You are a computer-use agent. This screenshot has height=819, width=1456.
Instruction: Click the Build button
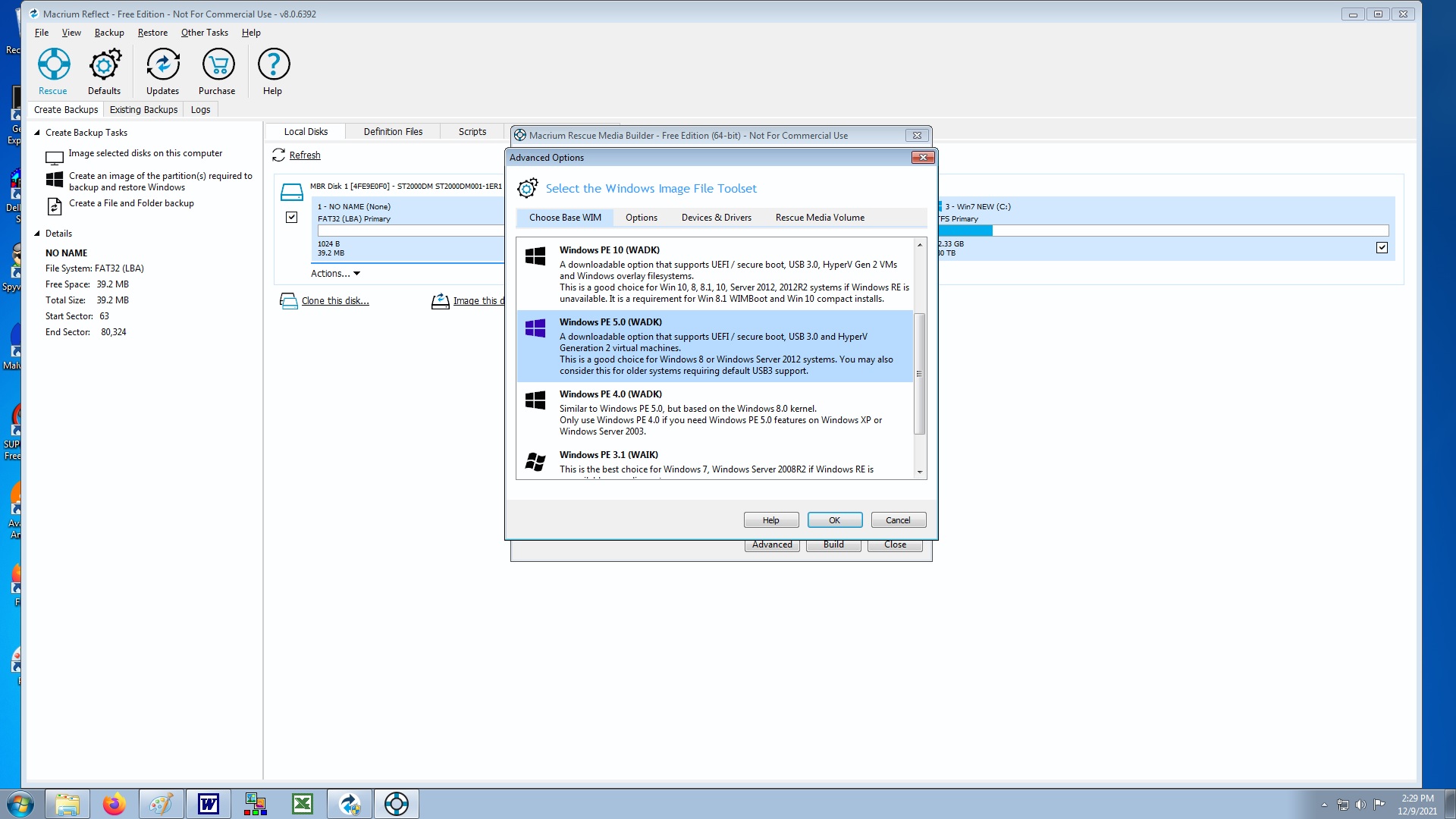(x=833, y=545)
